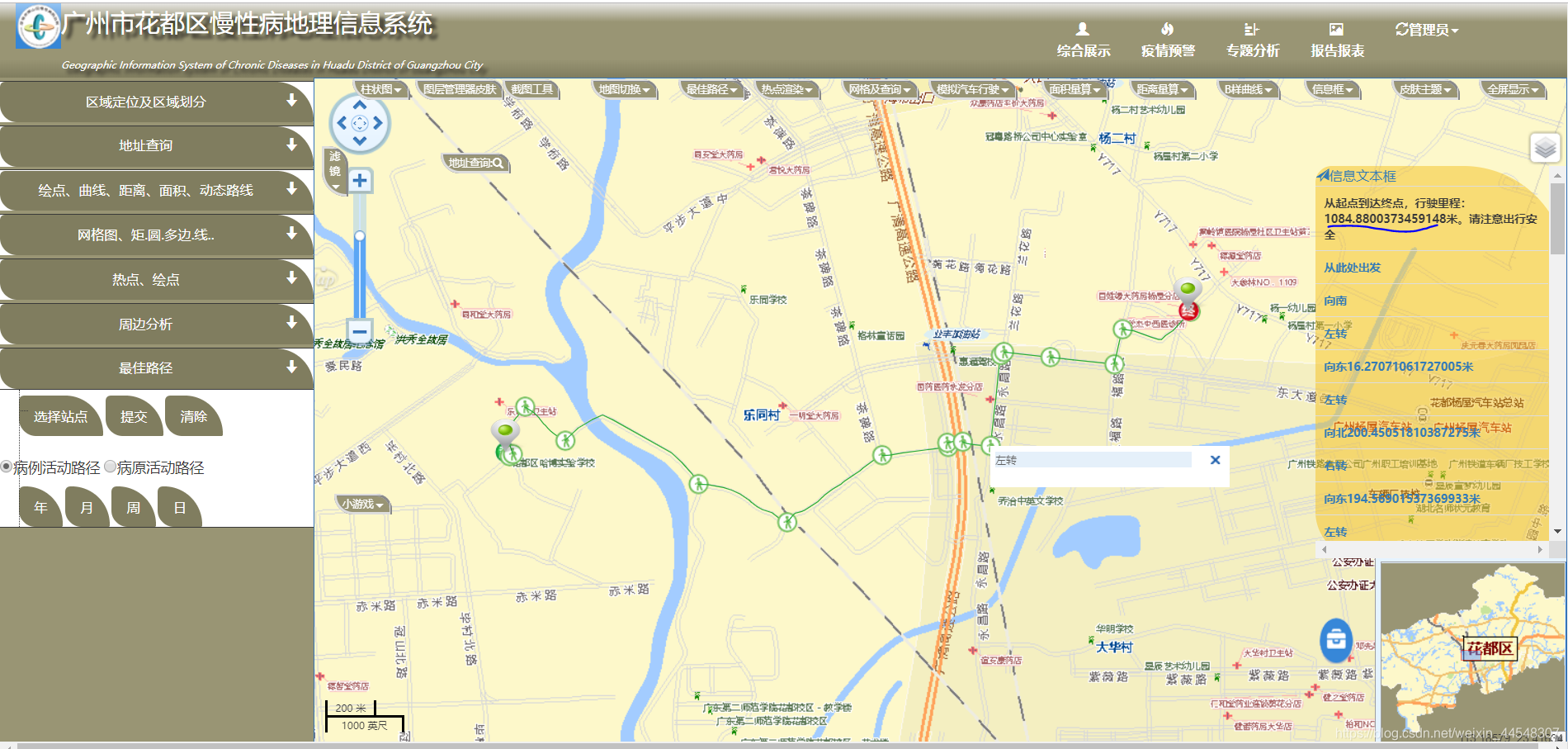Screen dimensions: 1568x749
Task: Click the map full-extent center icon
Action: [x=360, y=123]
